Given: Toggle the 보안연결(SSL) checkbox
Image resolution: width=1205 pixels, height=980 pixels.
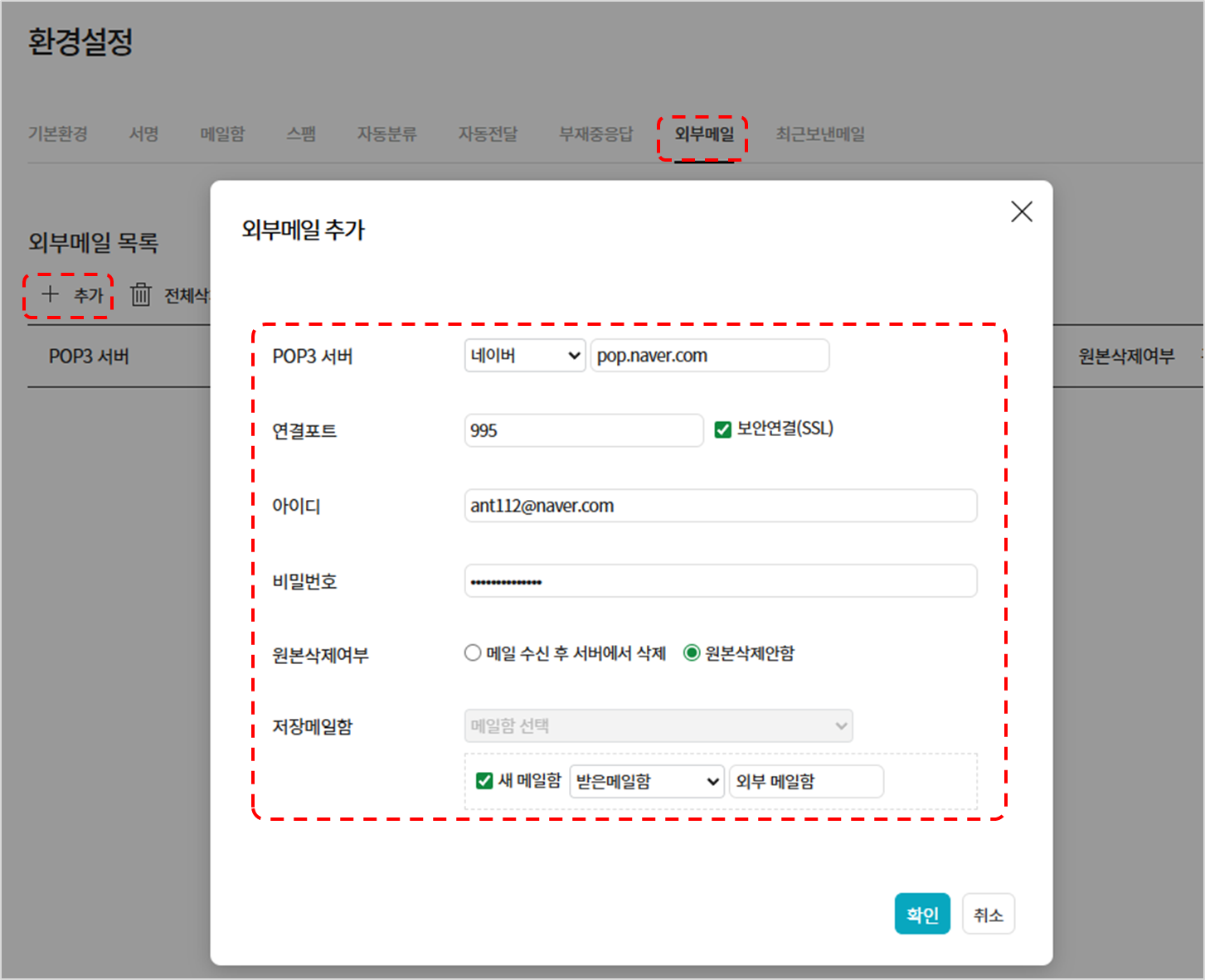Looking at the screenshot, I should pyautogui.click(x=722, y=429).
